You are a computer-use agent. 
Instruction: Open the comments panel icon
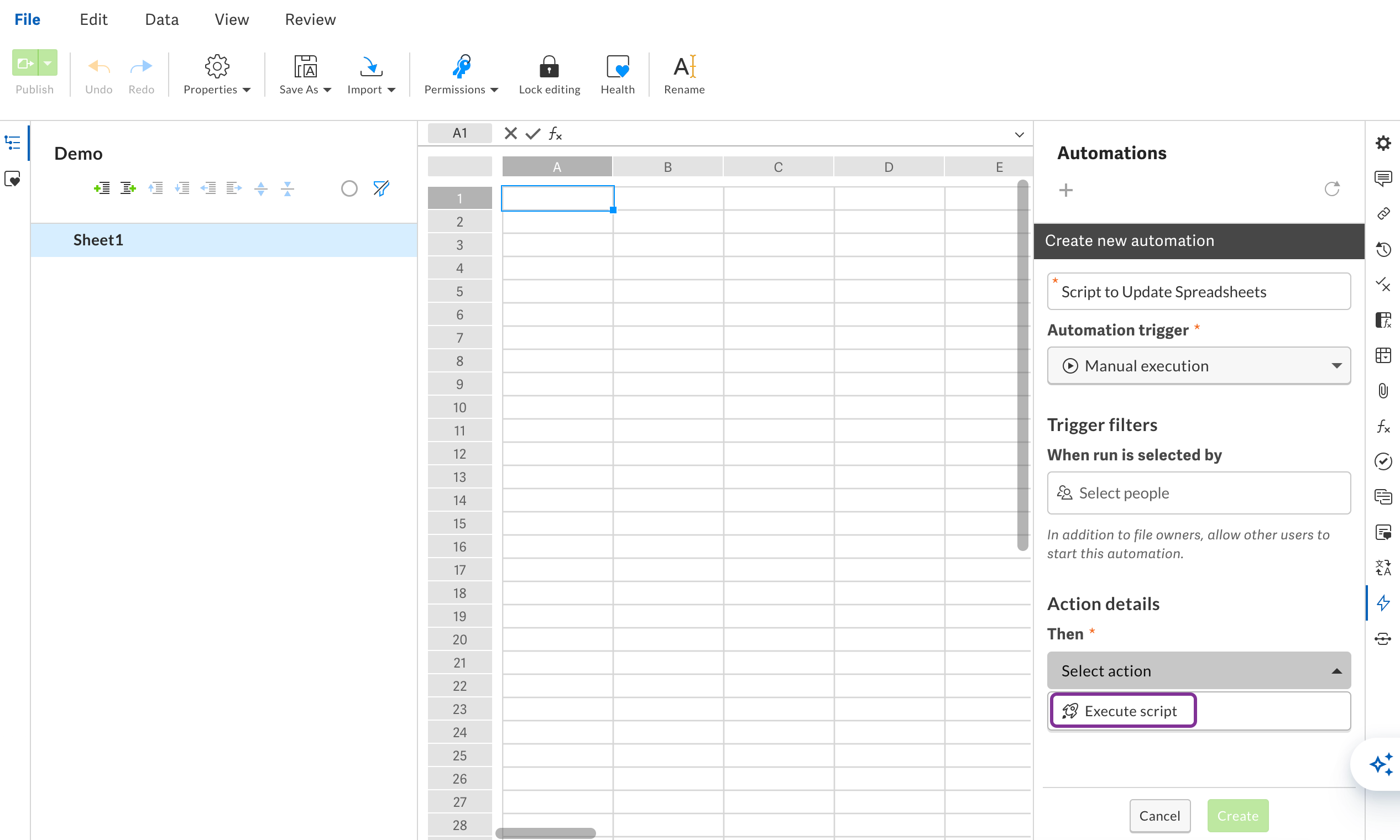click(x=1383, y=179)
